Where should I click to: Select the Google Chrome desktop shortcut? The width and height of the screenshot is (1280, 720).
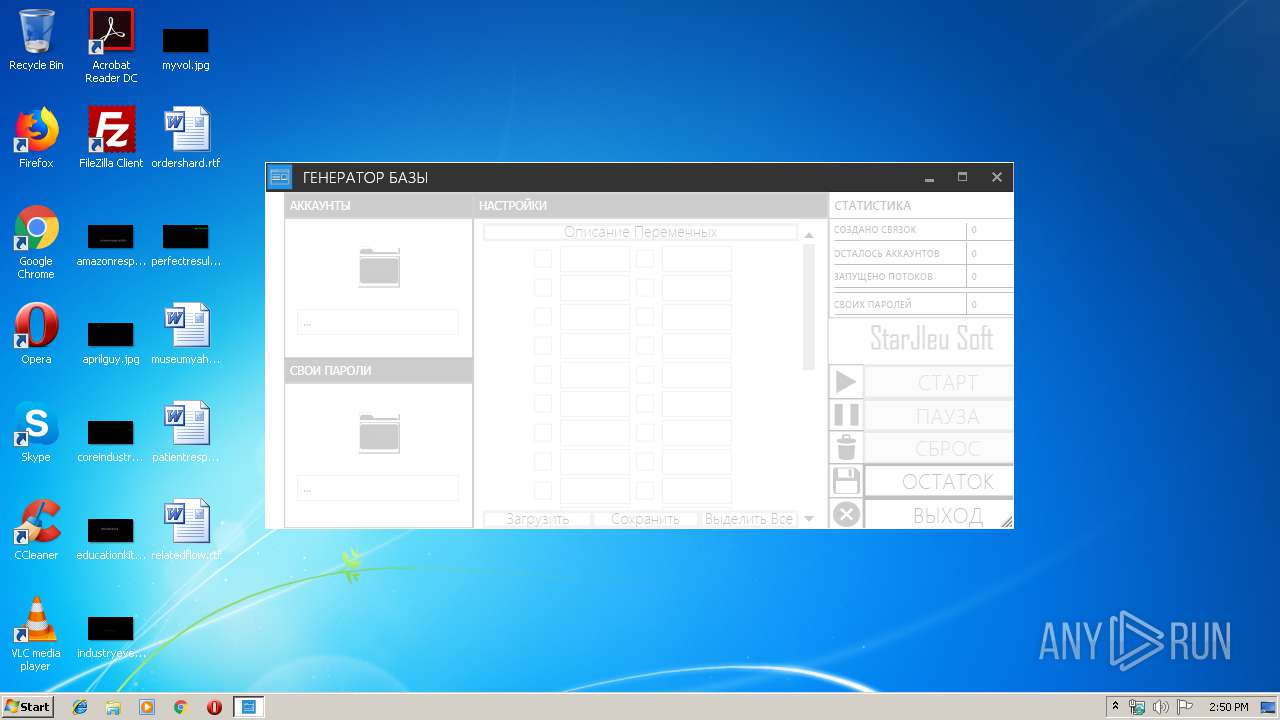point(36,243)
